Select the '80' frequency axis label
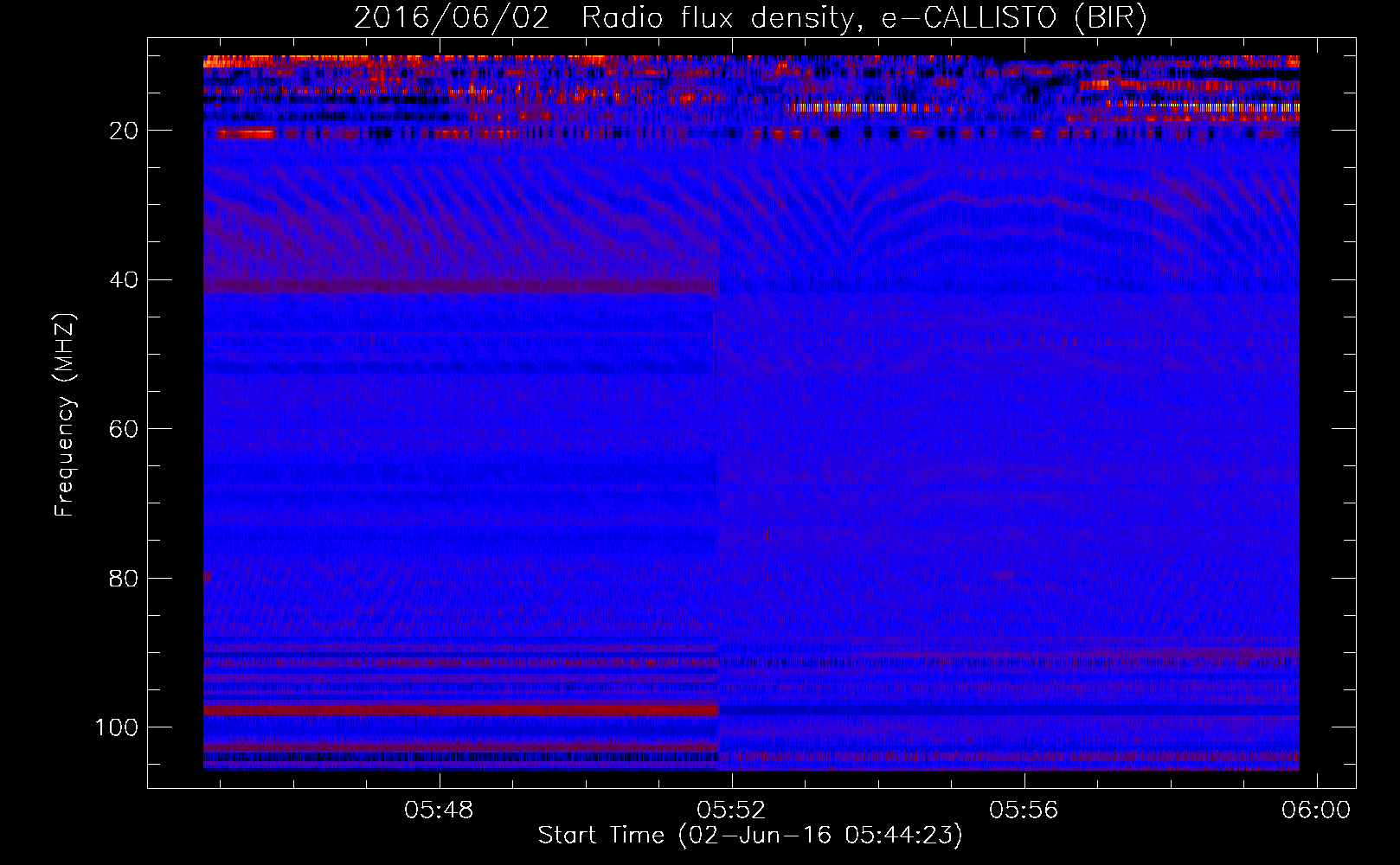 (124, 578)
